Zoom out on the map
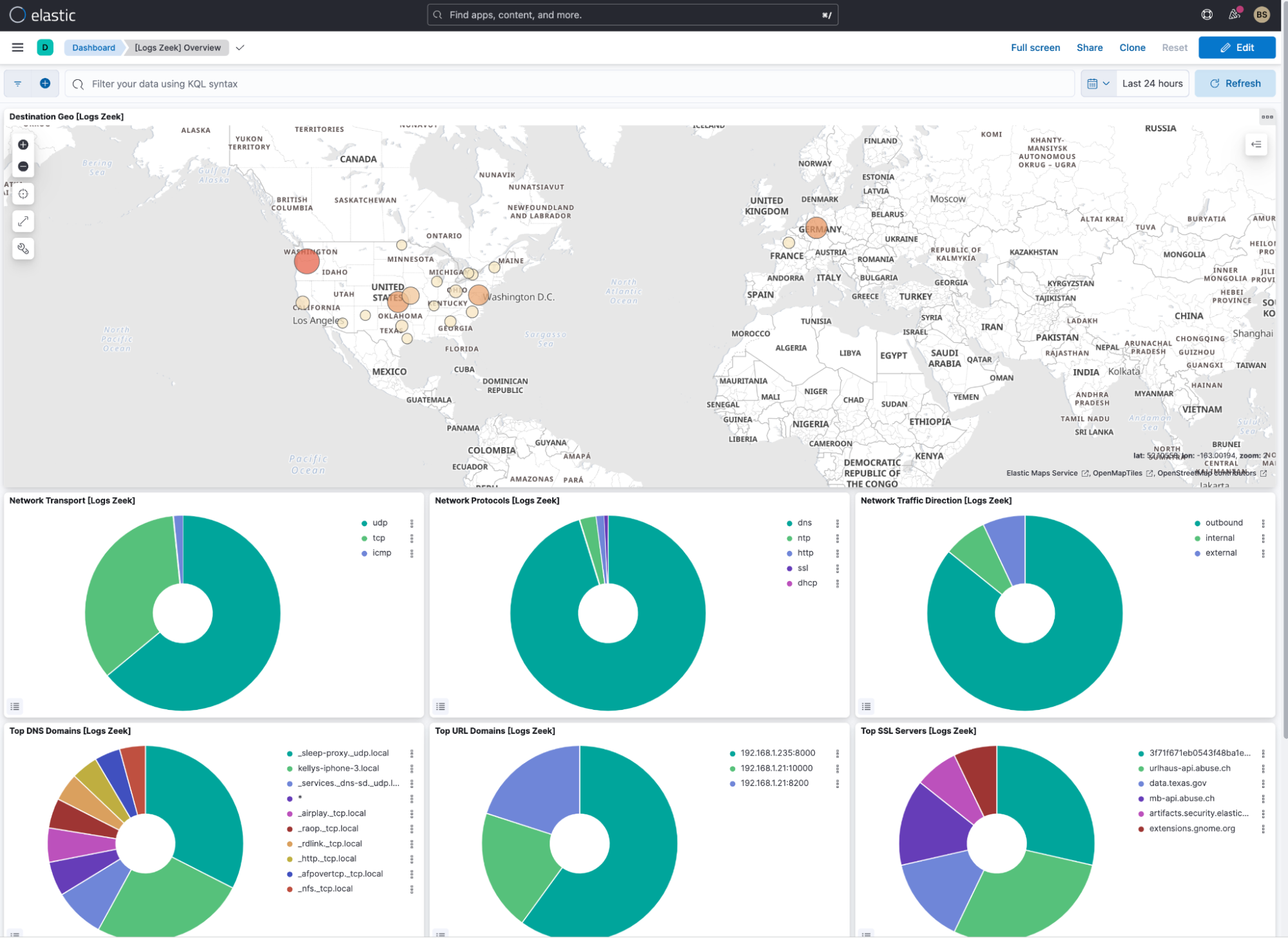This screenshot has width=1288, height=938. (23, 166)
